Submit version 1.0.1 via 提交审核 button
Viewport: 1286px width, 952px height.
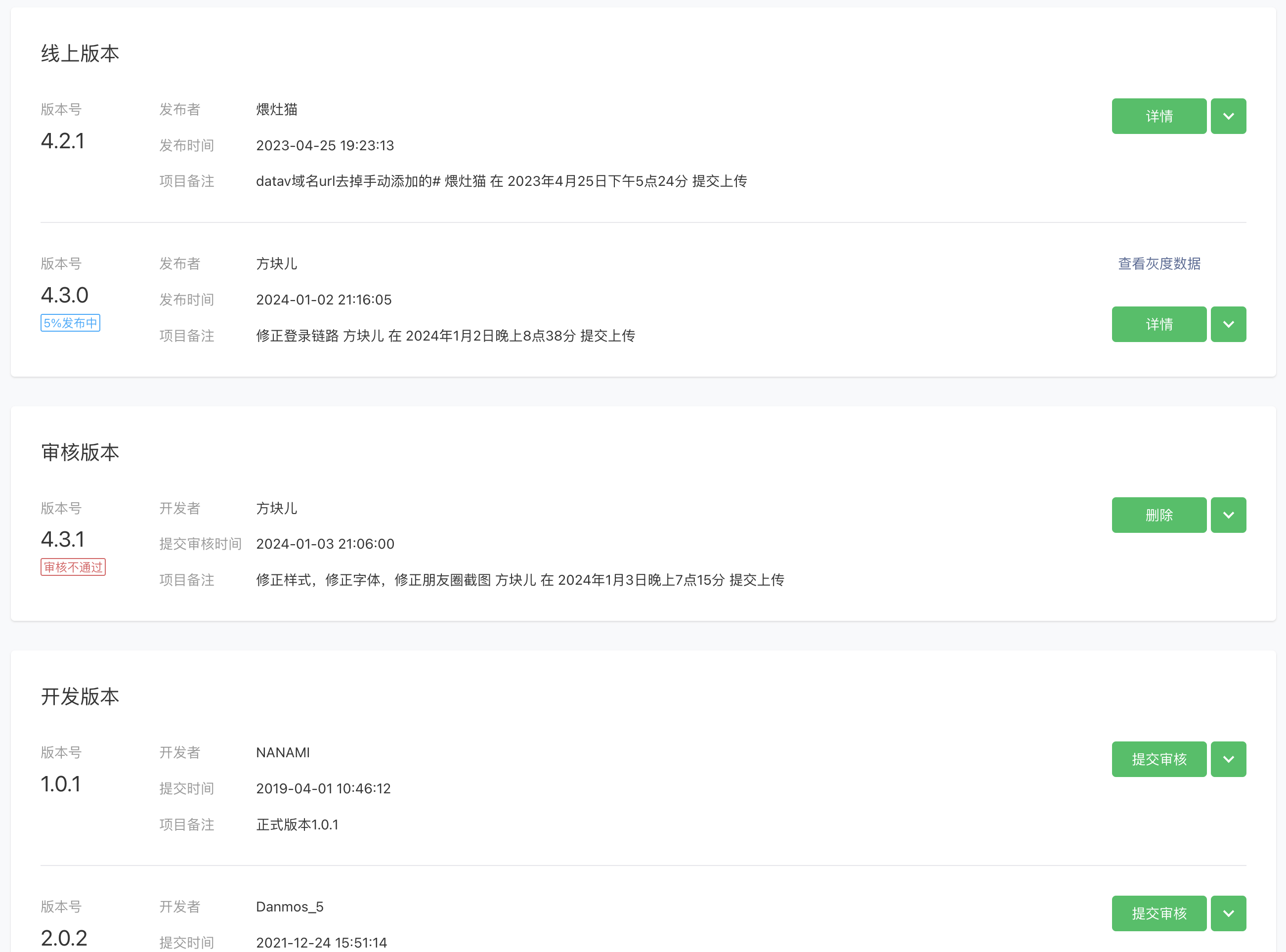(1158, 759)
